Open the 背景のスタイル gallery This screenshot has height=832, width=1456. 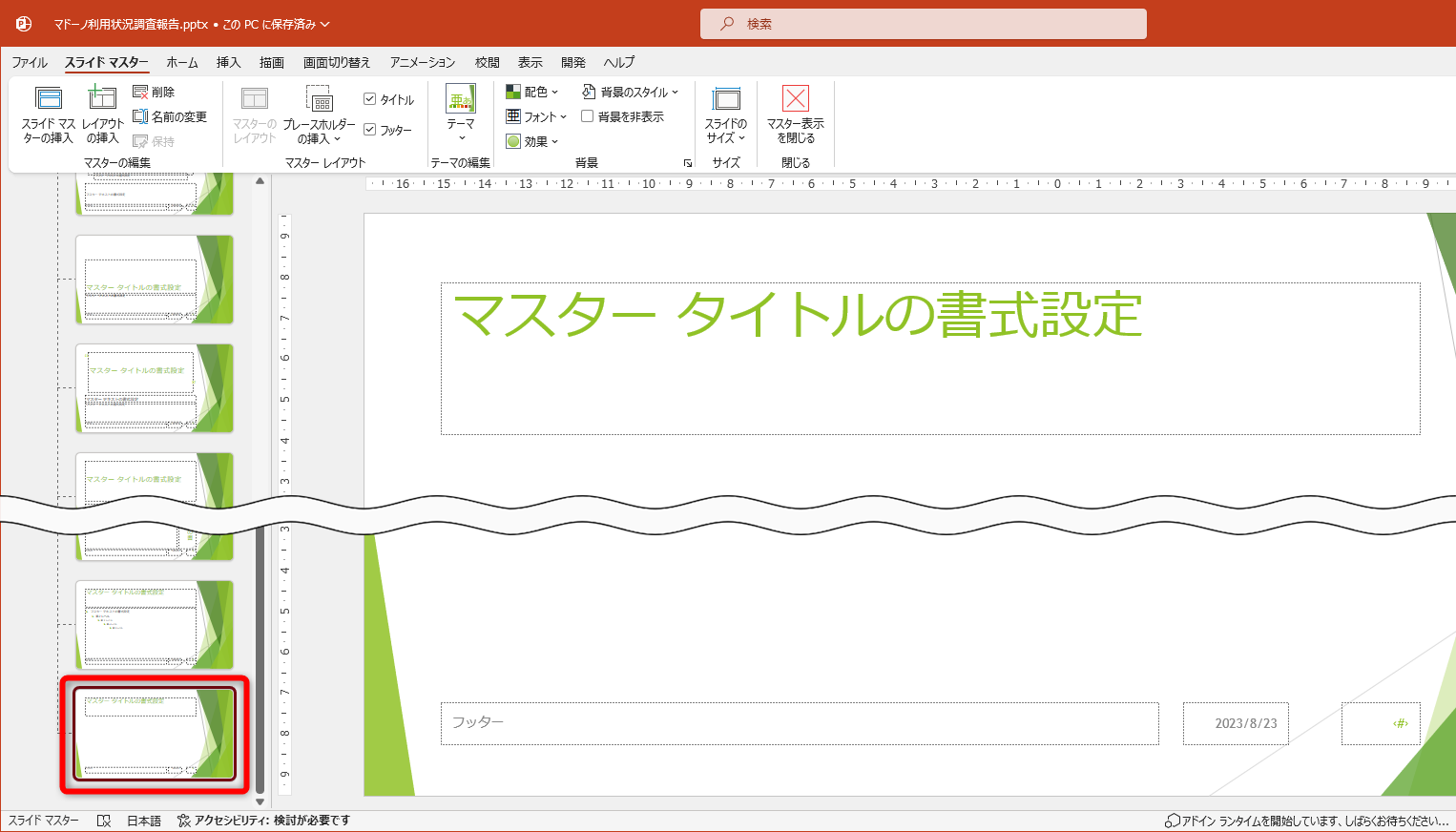pos(631,91)
